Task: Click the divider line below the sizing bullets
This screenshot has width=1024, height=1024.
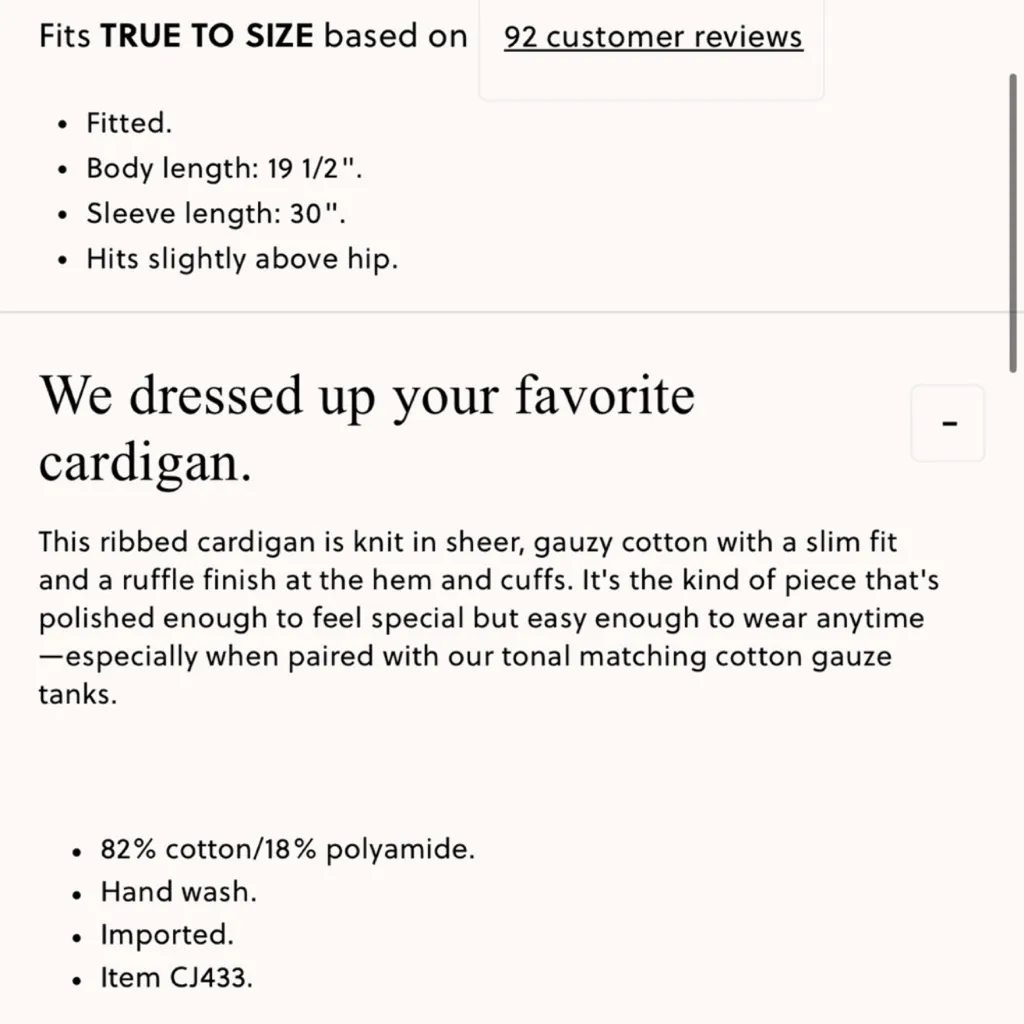Action: tap(512, 311)
